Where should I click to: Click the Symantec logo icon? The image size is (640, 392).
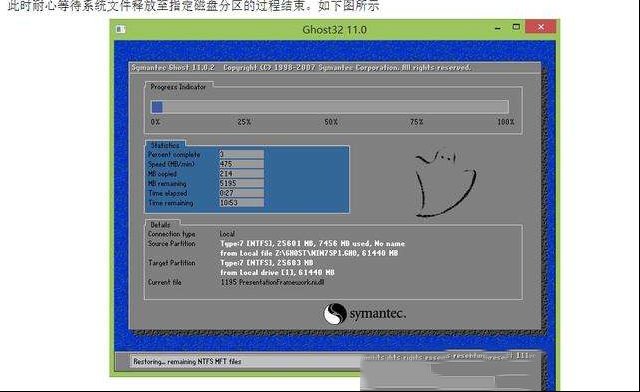[x=335, y=314]
